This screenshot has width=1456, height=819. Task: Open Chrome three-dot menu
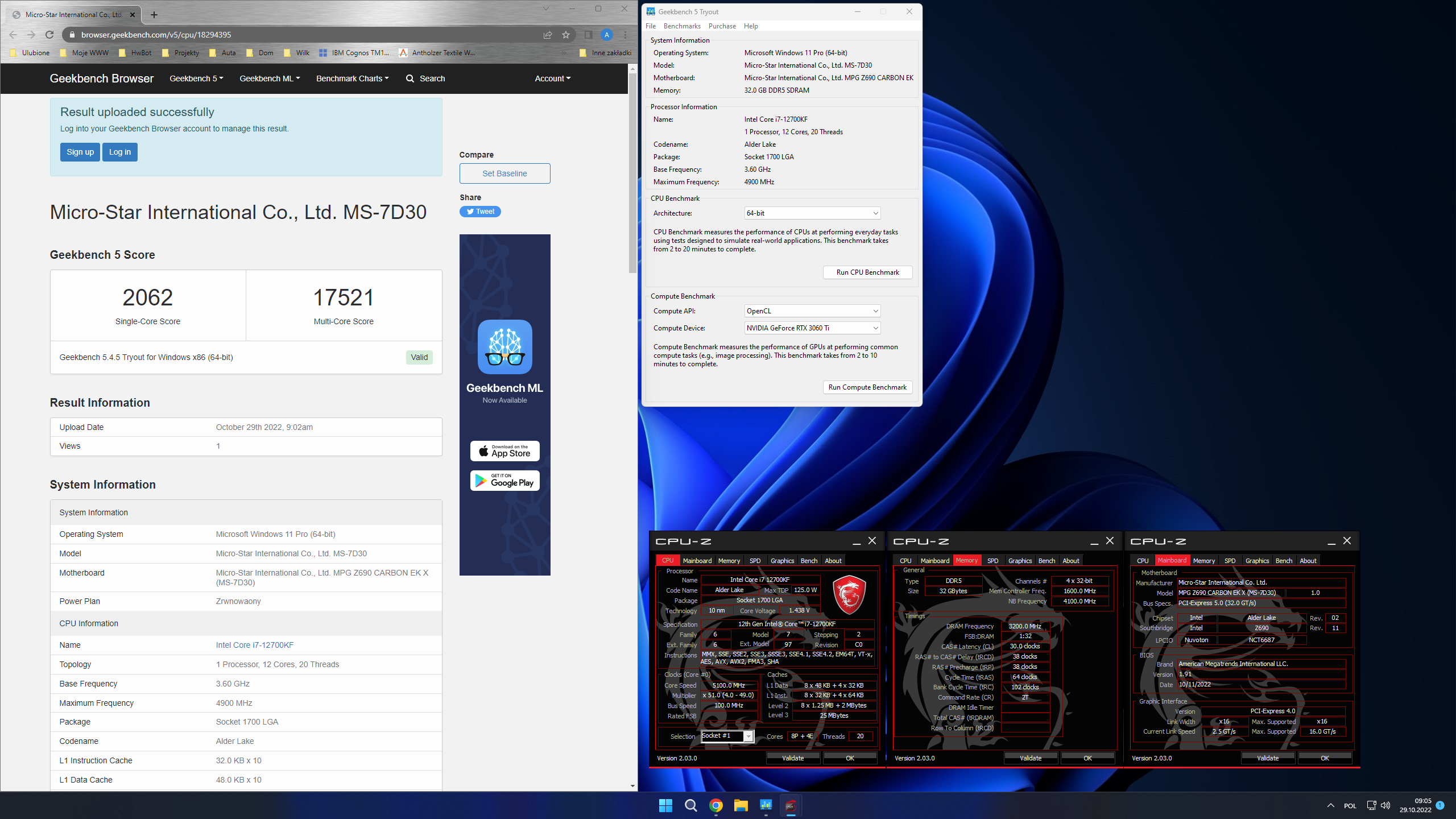[x=625, y=35]
